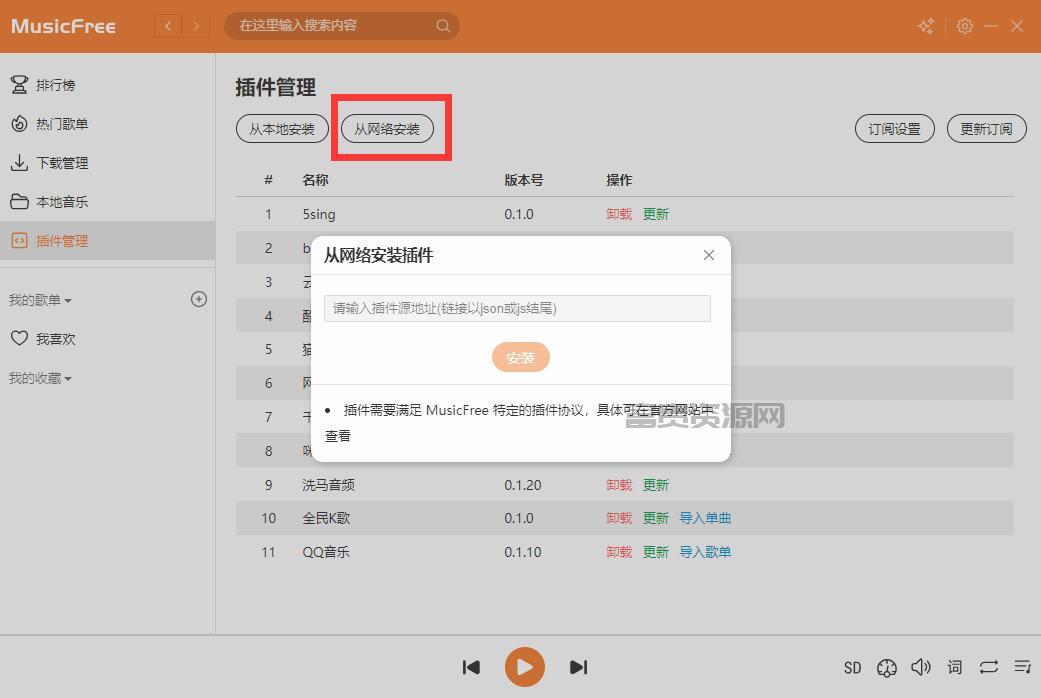Click 导入歌单 for QQ音乐
Image resolution: width=1041 pixels, height=698 pixels.
(x=705, y=552)
